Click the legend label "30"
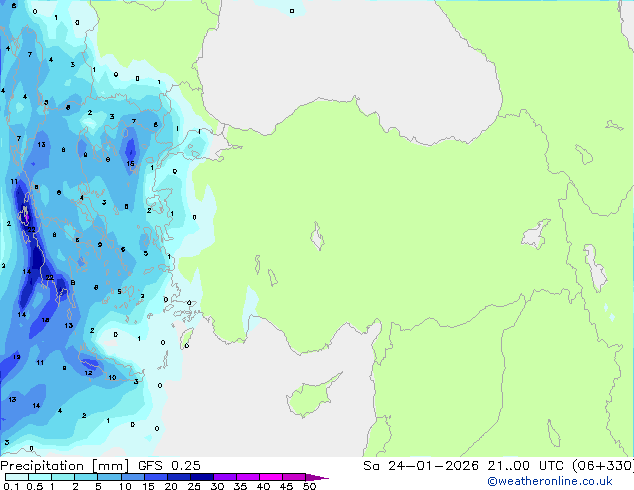The image size is (634, 490). (x=217, y=486)
